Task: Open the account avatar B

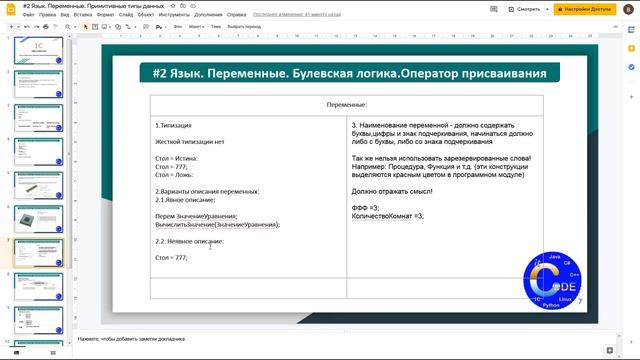Action: point(628,9)
